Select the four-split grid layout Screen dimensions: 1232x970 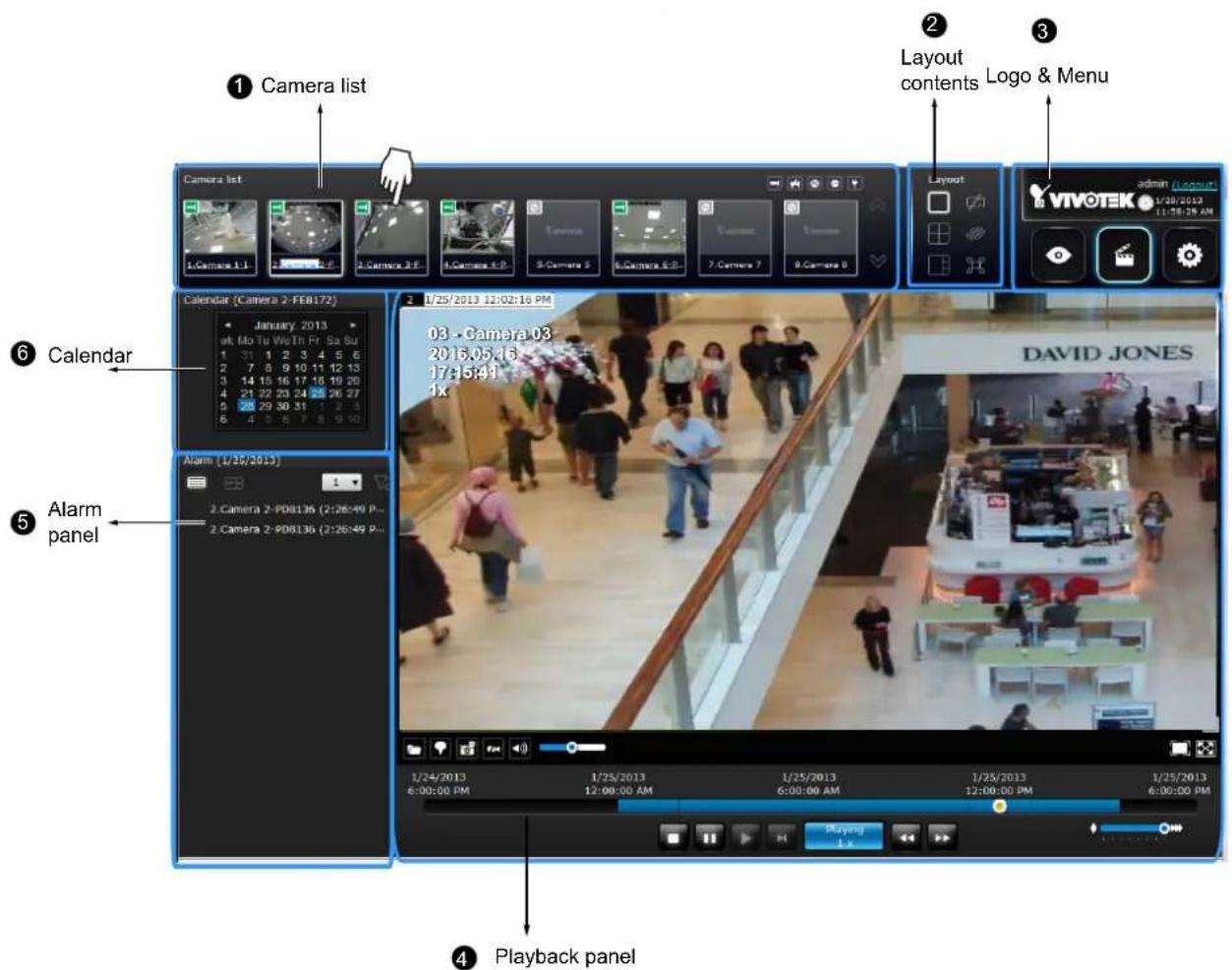coord(939,234)
